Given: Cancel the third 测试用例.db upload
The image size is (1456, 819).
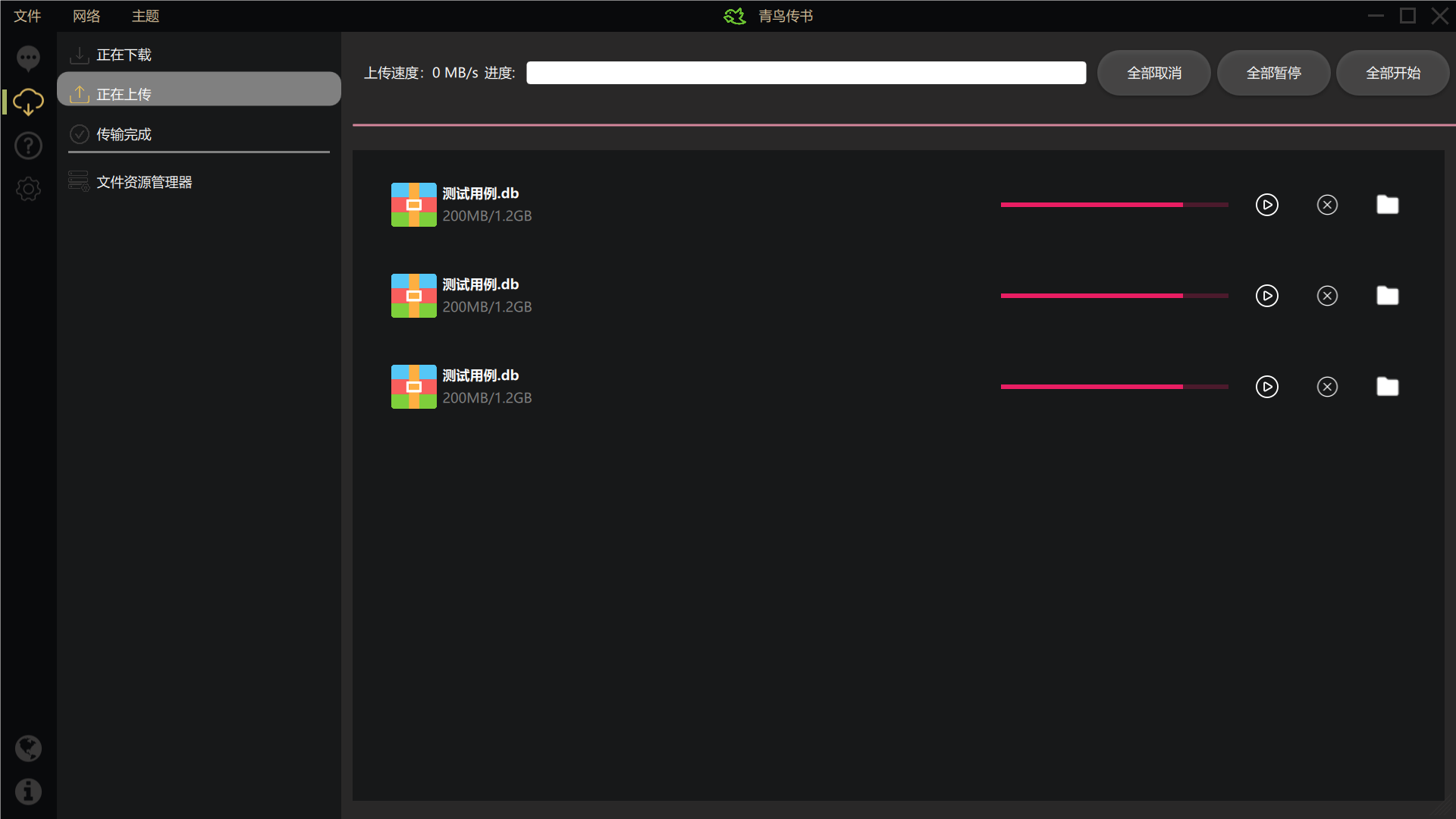Looking at the screenshot, I should pos(1327,387).
